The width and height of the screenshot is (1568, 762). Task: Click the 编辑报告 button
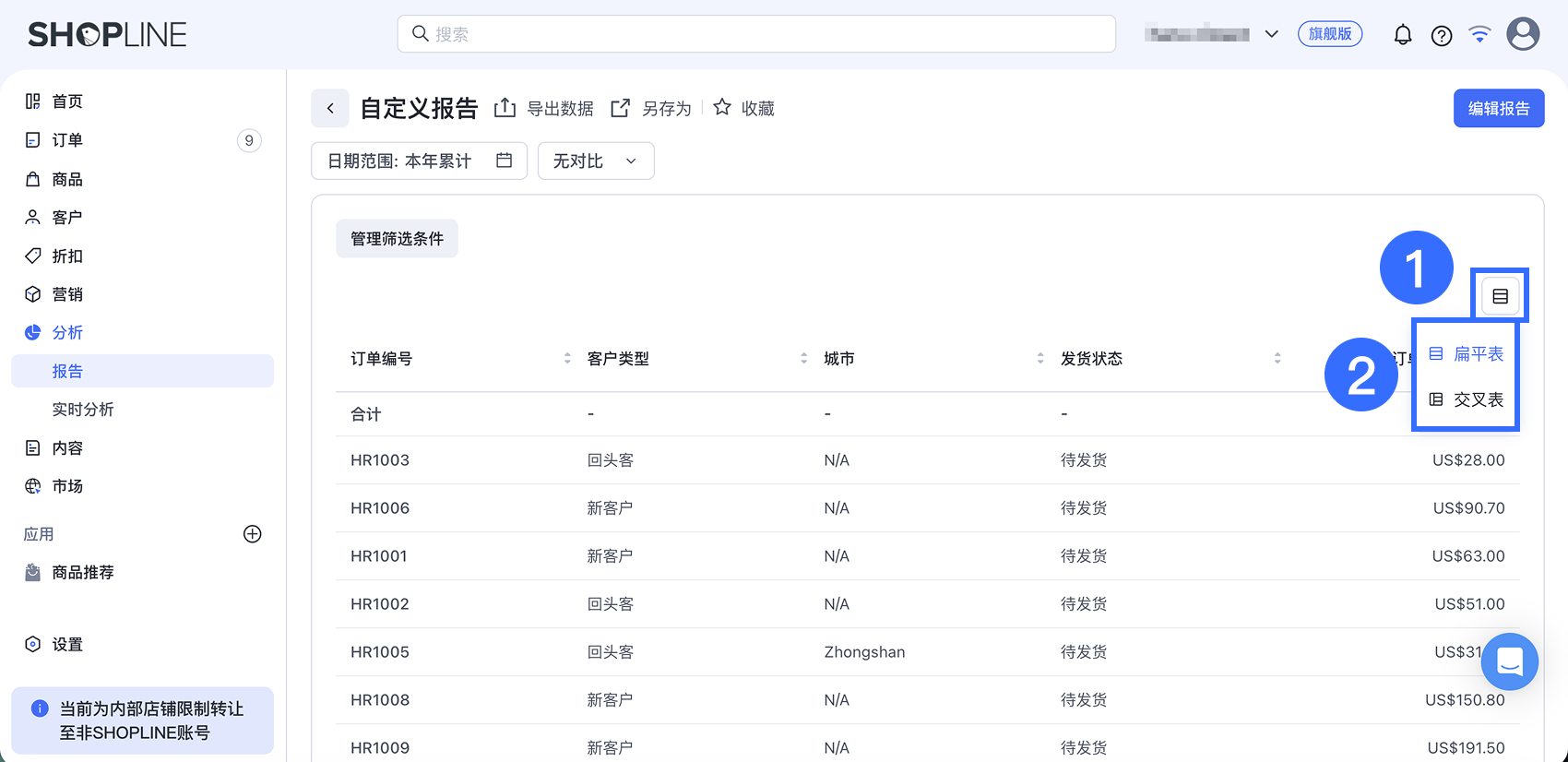[1499, 108]
